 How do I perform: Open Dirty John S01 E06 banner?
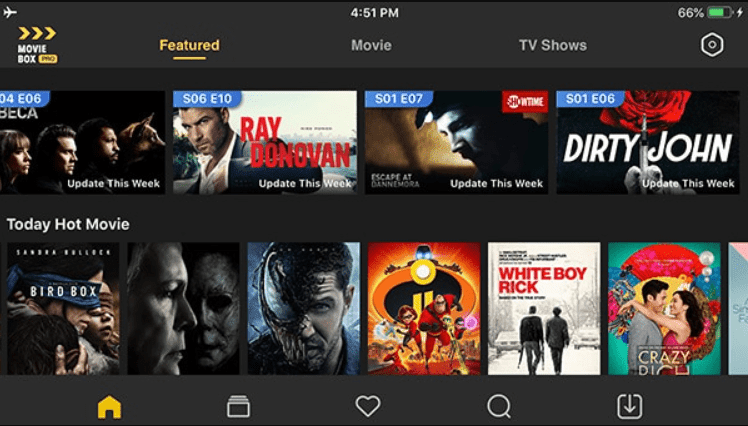tap(648, 142)
